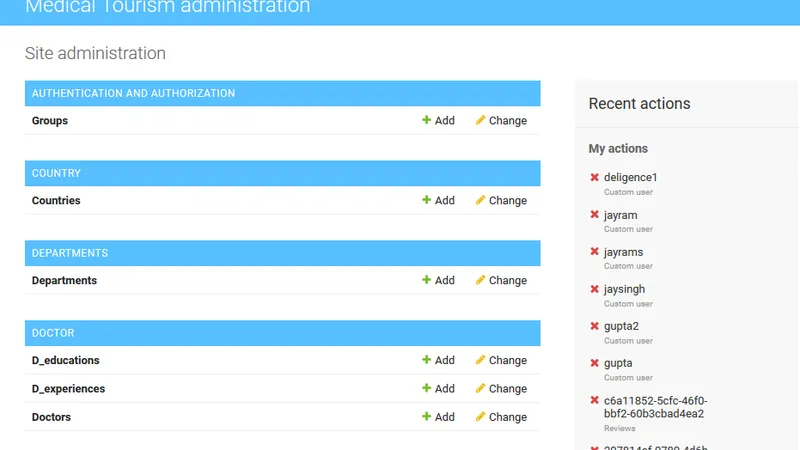The height and width of the screenshot is (450, 800).
Task: Open the Departments app section header
Action: (x=70, y=253)
